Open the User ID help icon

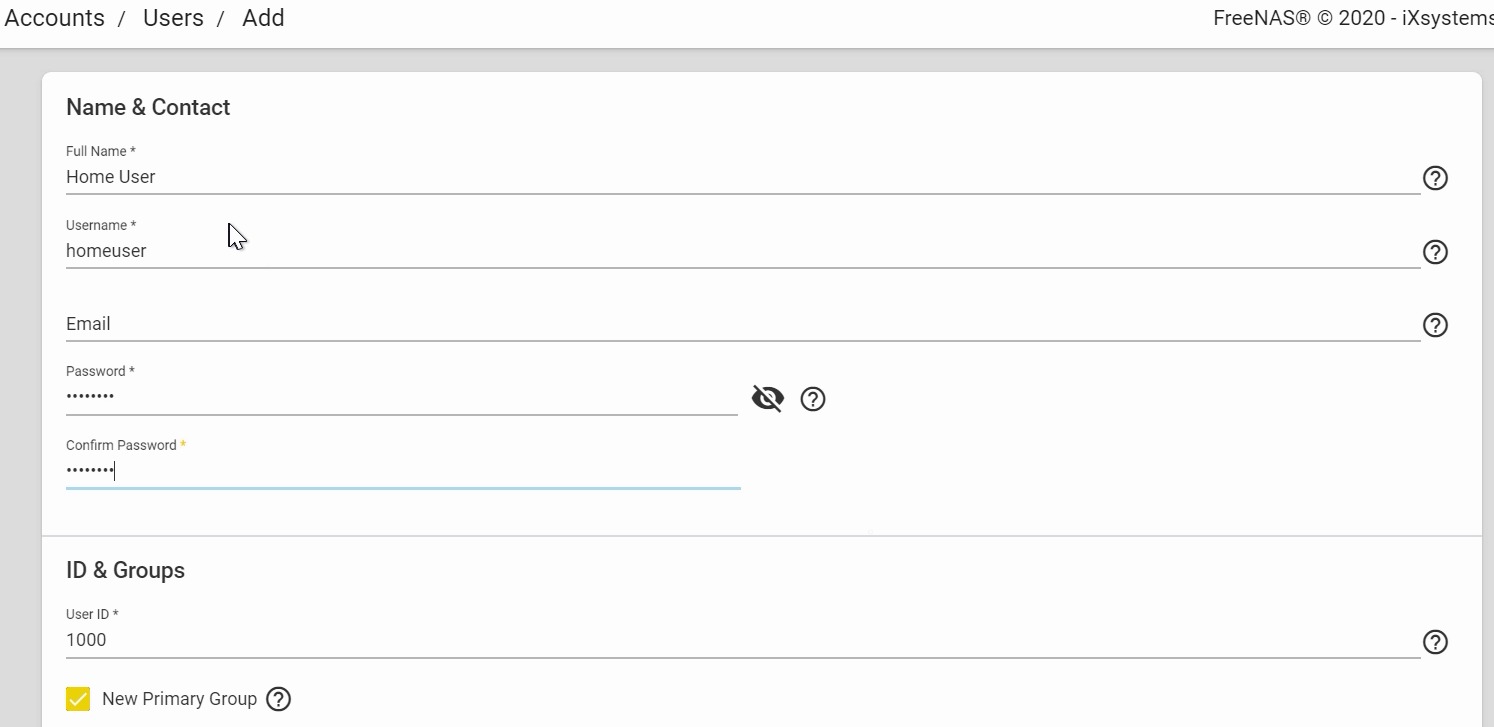coord(1435,642)
